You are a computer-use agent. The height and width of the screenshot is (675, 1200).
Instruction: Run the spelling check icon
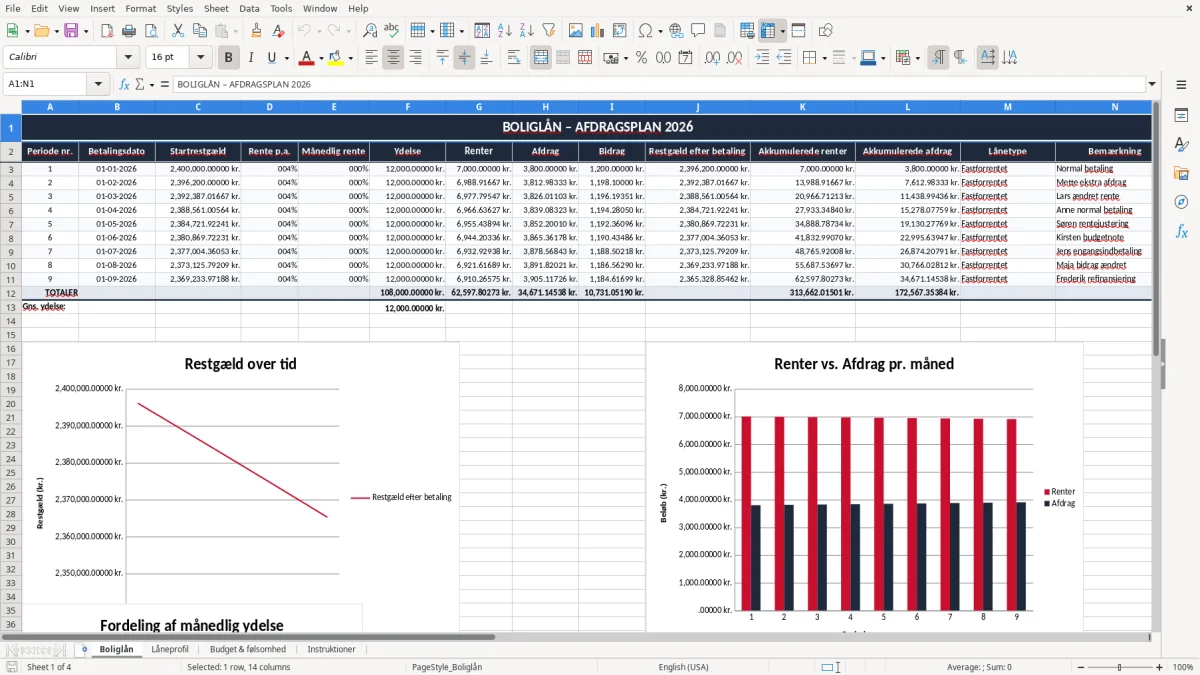pos(391,31)
